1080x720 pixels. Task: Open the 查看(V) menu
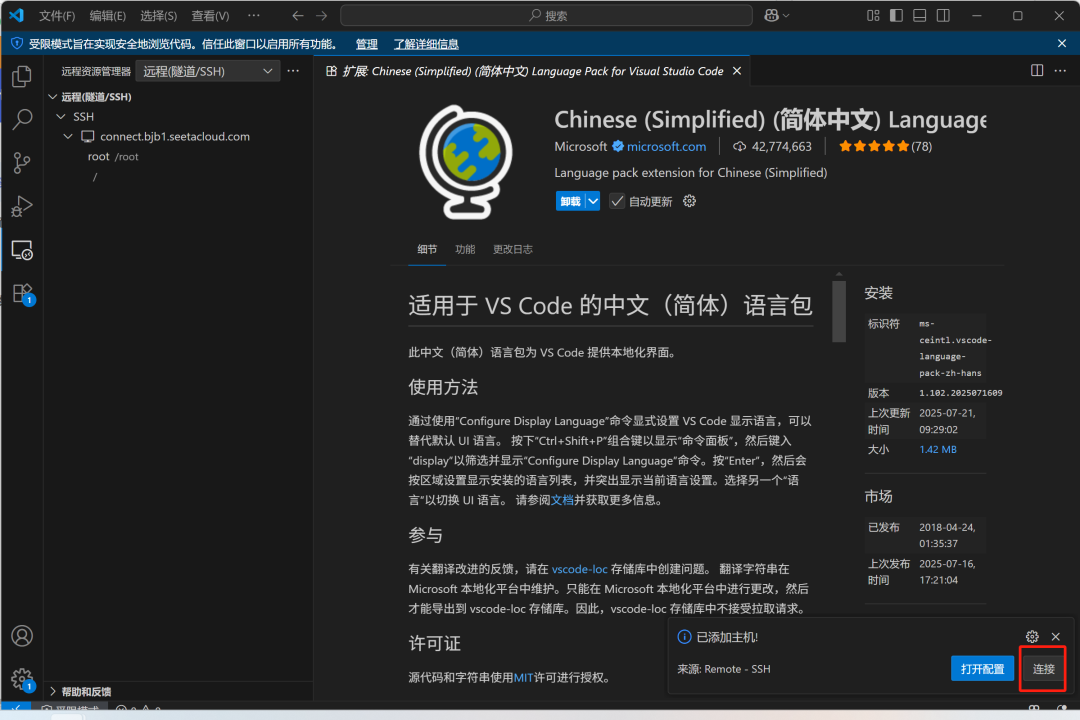[210, 15]
